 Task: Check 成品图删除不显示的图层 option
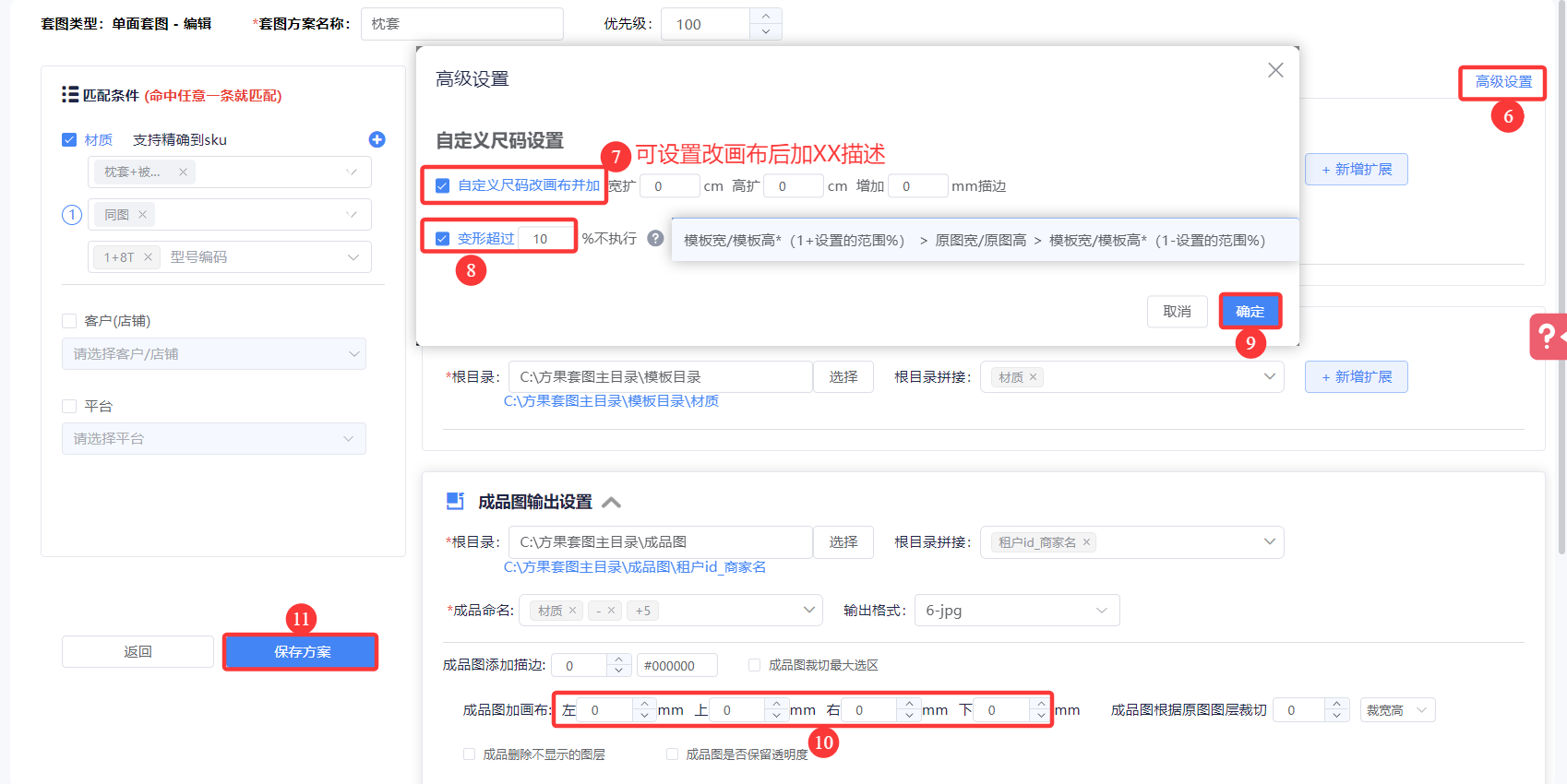tap(470, 754)
